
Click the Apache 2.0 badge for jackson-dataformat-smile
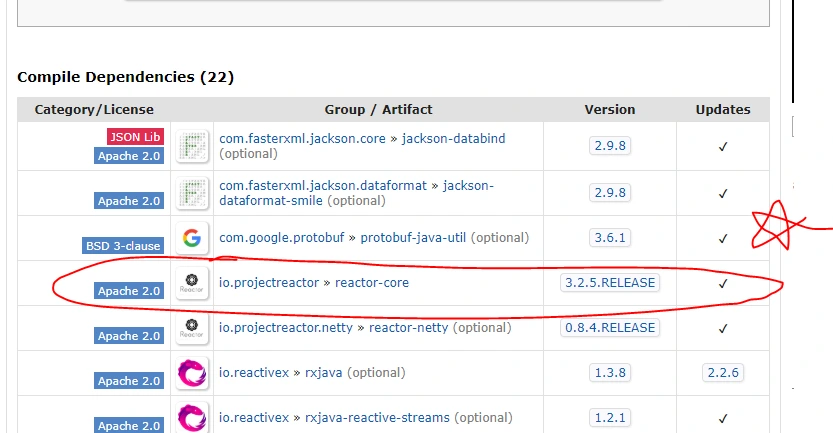pyautogui.click(x=129, y=201)
